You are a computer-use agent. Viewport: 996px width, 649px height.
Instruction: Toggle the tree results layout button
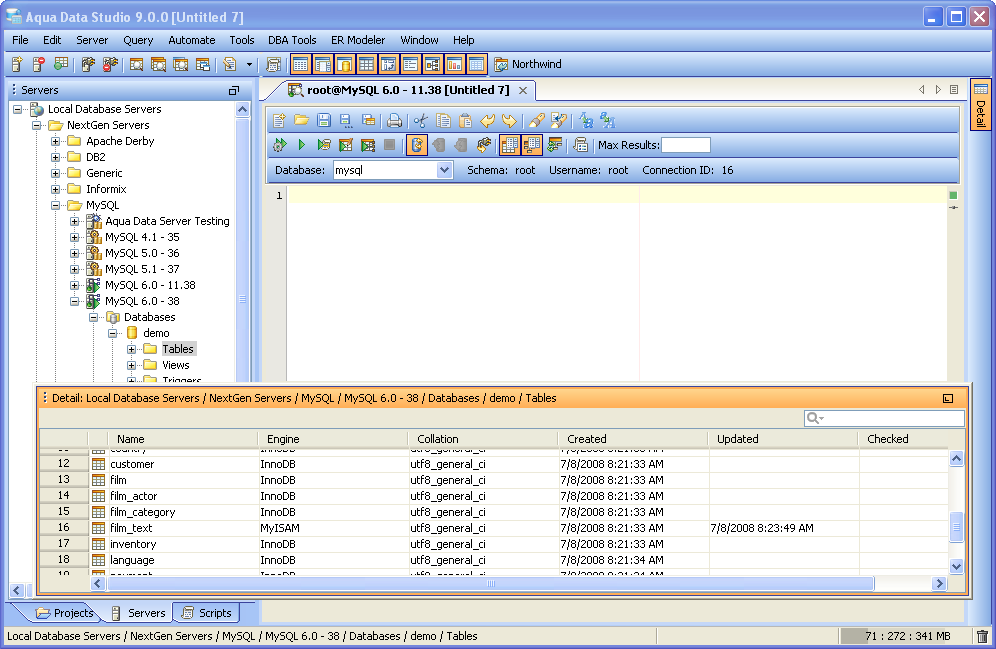coord(532,145)
